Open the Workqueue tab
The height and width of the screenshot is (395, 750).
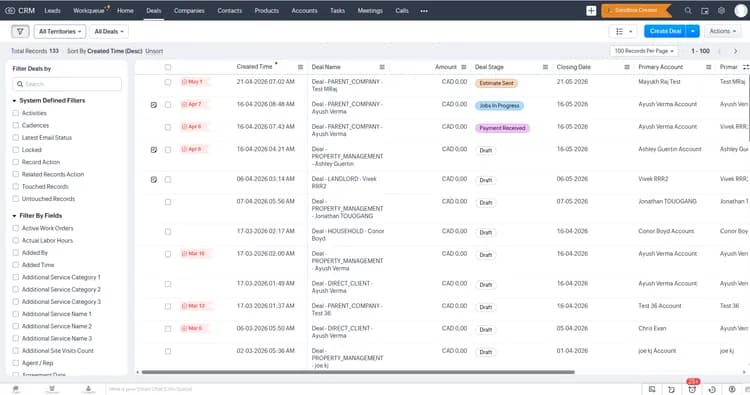[90, 11]
